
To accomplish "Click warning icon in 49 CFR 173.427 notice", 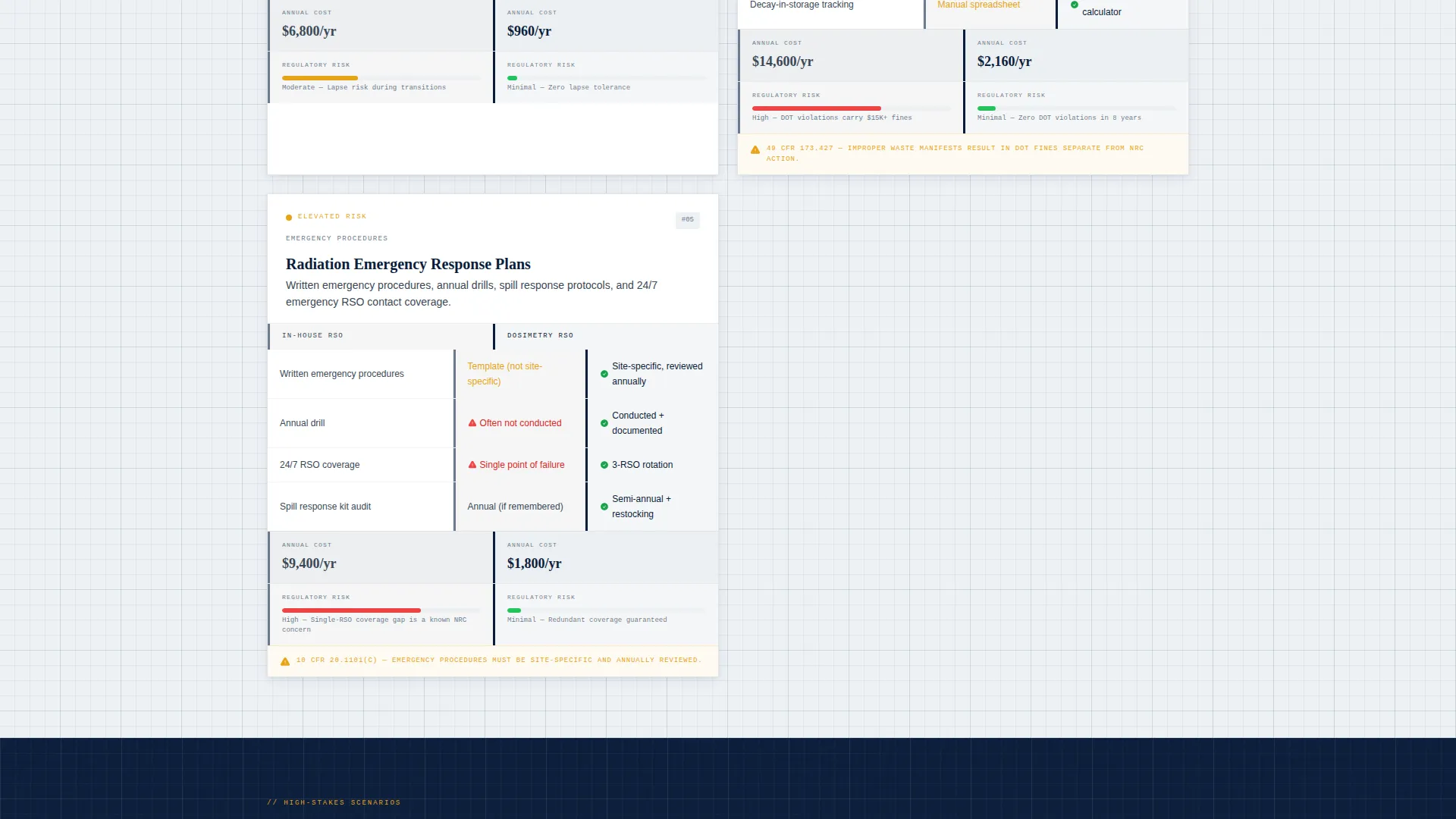I will tap(755, 150).
